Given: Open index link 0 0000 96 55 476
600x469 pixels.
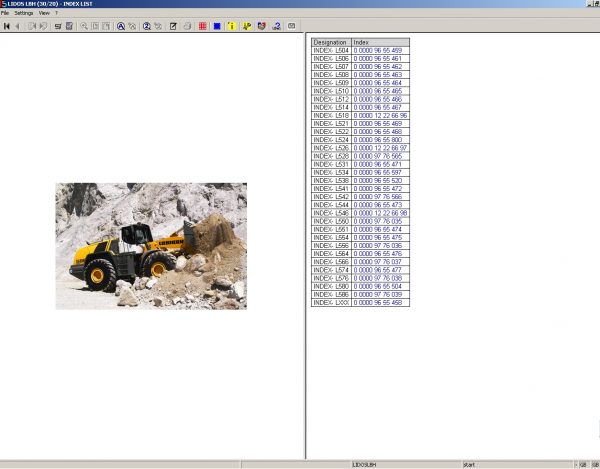Looking at the screenshot, I should (x=378, y=254).
